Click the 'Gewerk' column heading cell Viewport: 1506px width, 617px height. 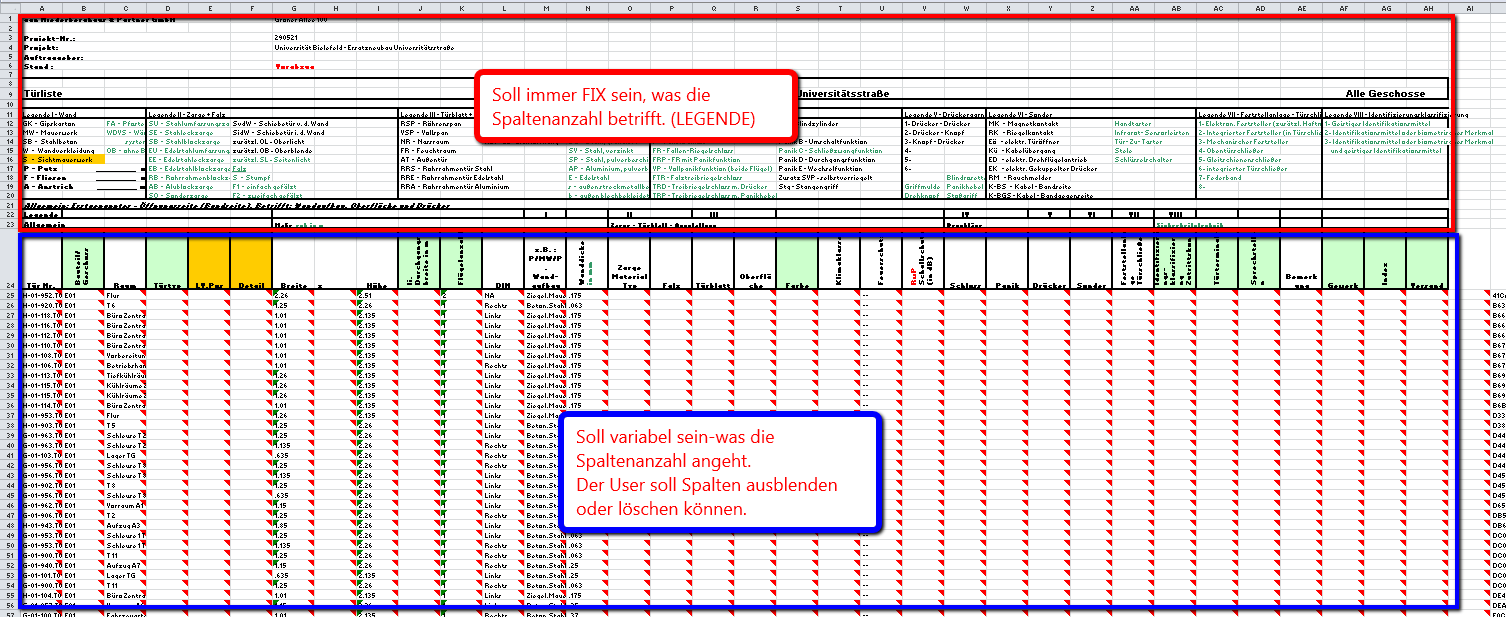(x=1343, y=264)
